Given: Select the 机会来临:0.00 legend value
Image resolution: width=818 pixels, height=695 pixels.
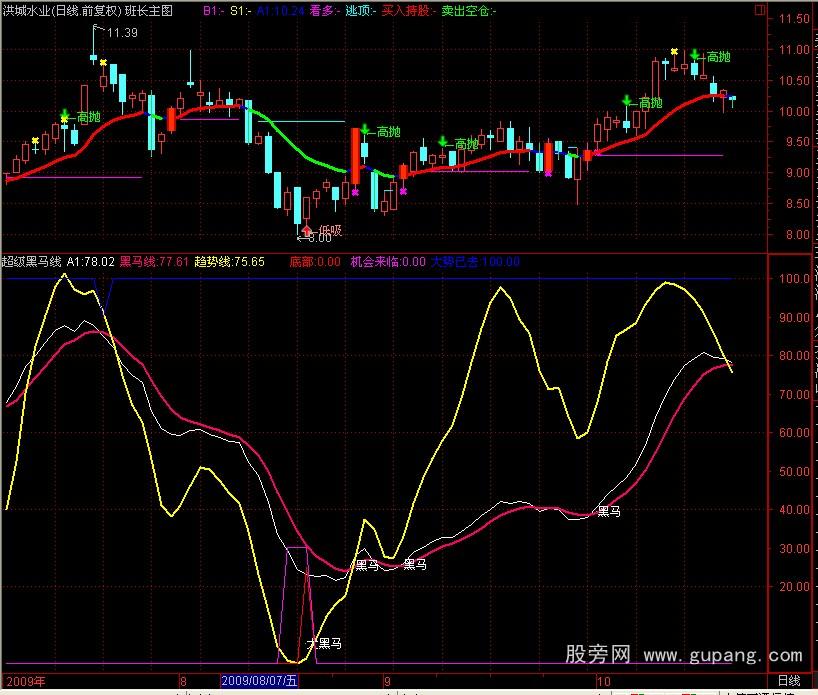Looking at the screenshot, I should [x=386, y=262].
